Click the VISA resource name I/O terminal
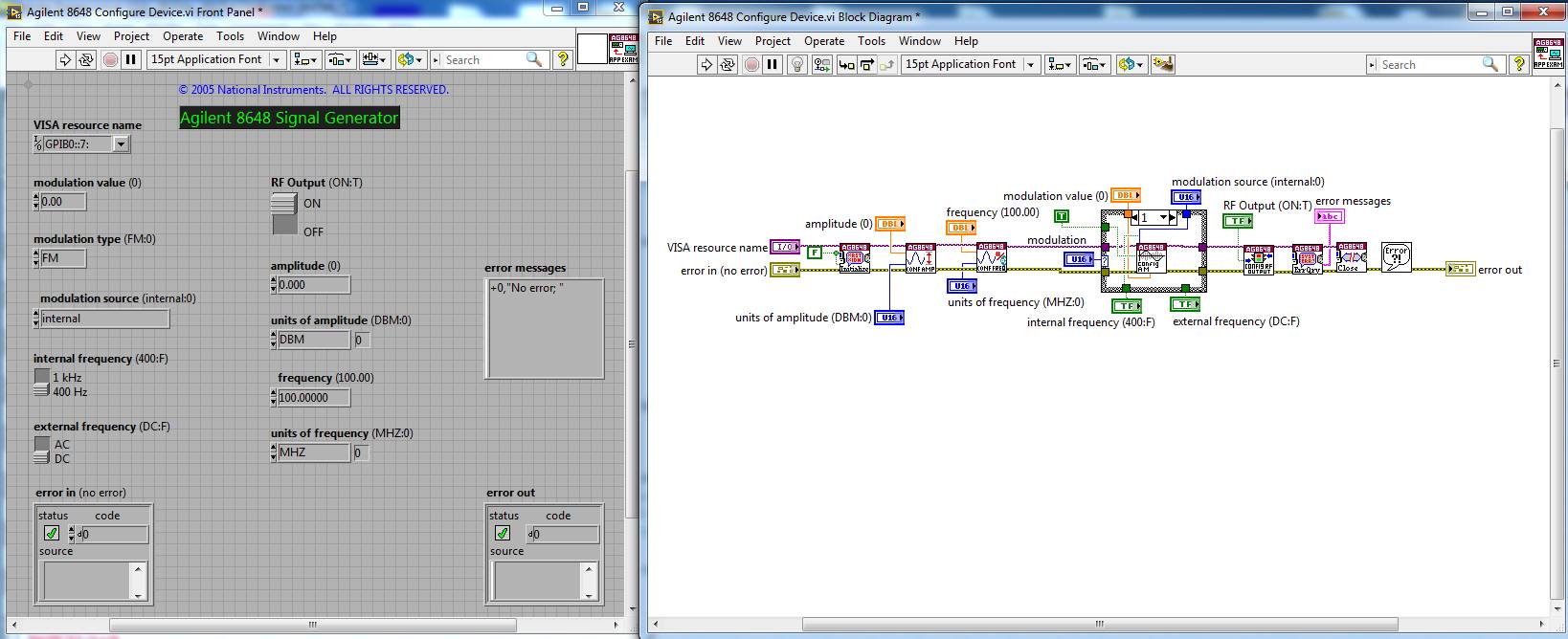This screenshot has height=639, width=1568. coord(785,247)
